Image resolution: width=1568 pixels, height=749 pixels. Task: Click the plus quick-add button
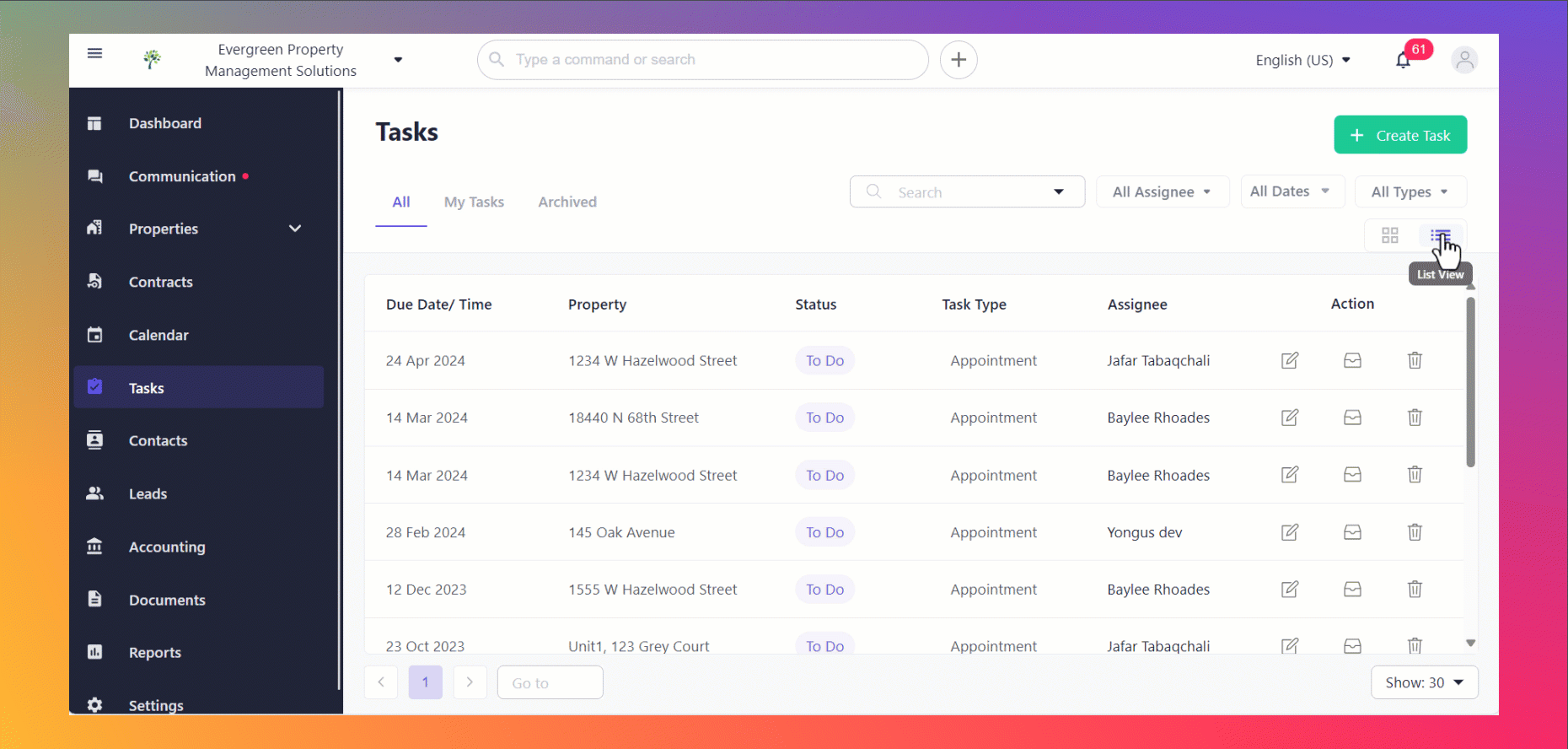(x=959, y=60)
